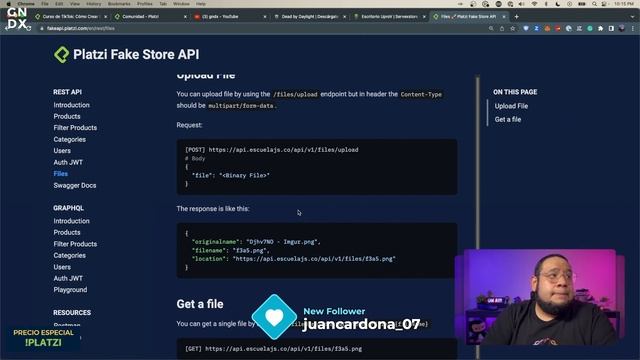This screenshot has width=640, height=360.
Task: Open Auth JWT under GraphQL
Action: [68, 278]
